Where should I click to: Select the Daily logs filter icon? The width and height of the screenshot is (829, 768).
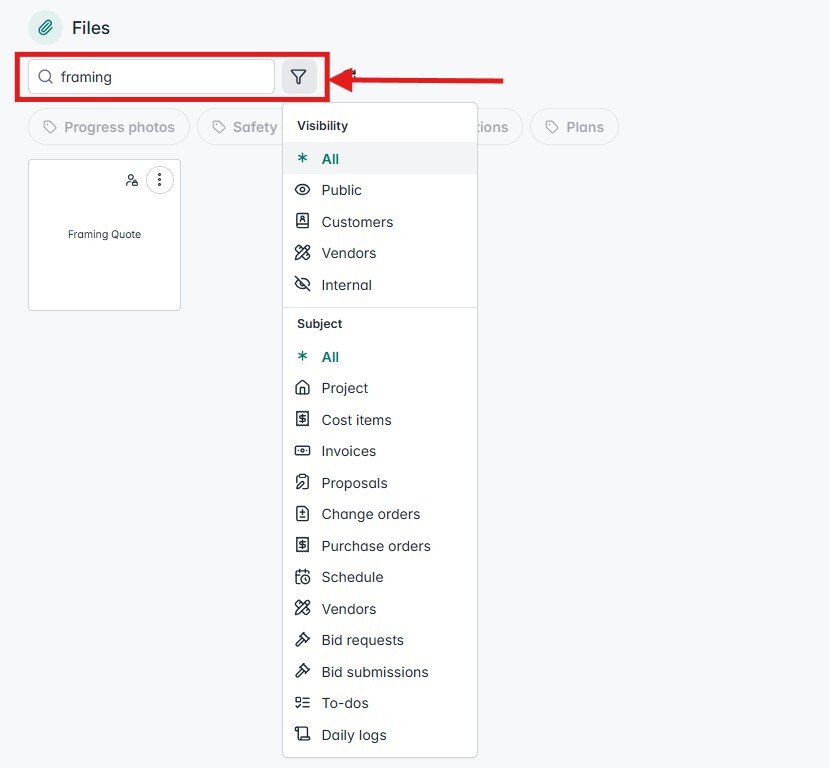click(302, 734)
